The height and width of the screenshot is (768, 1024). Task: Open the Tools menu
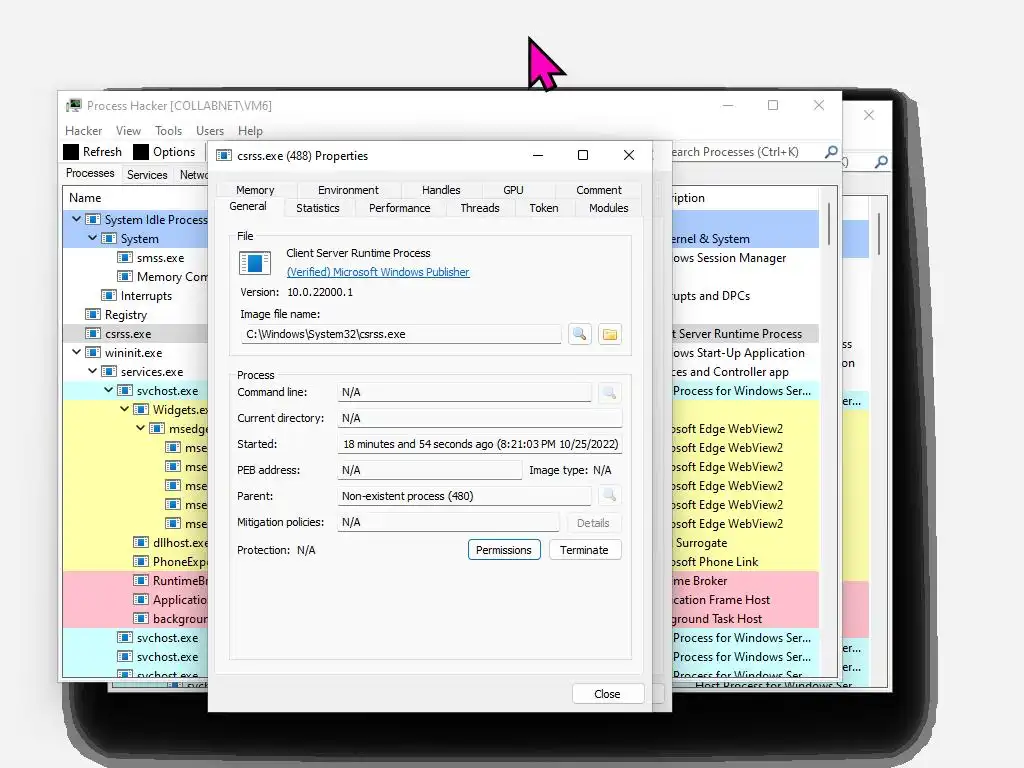[x=168, y=131]
